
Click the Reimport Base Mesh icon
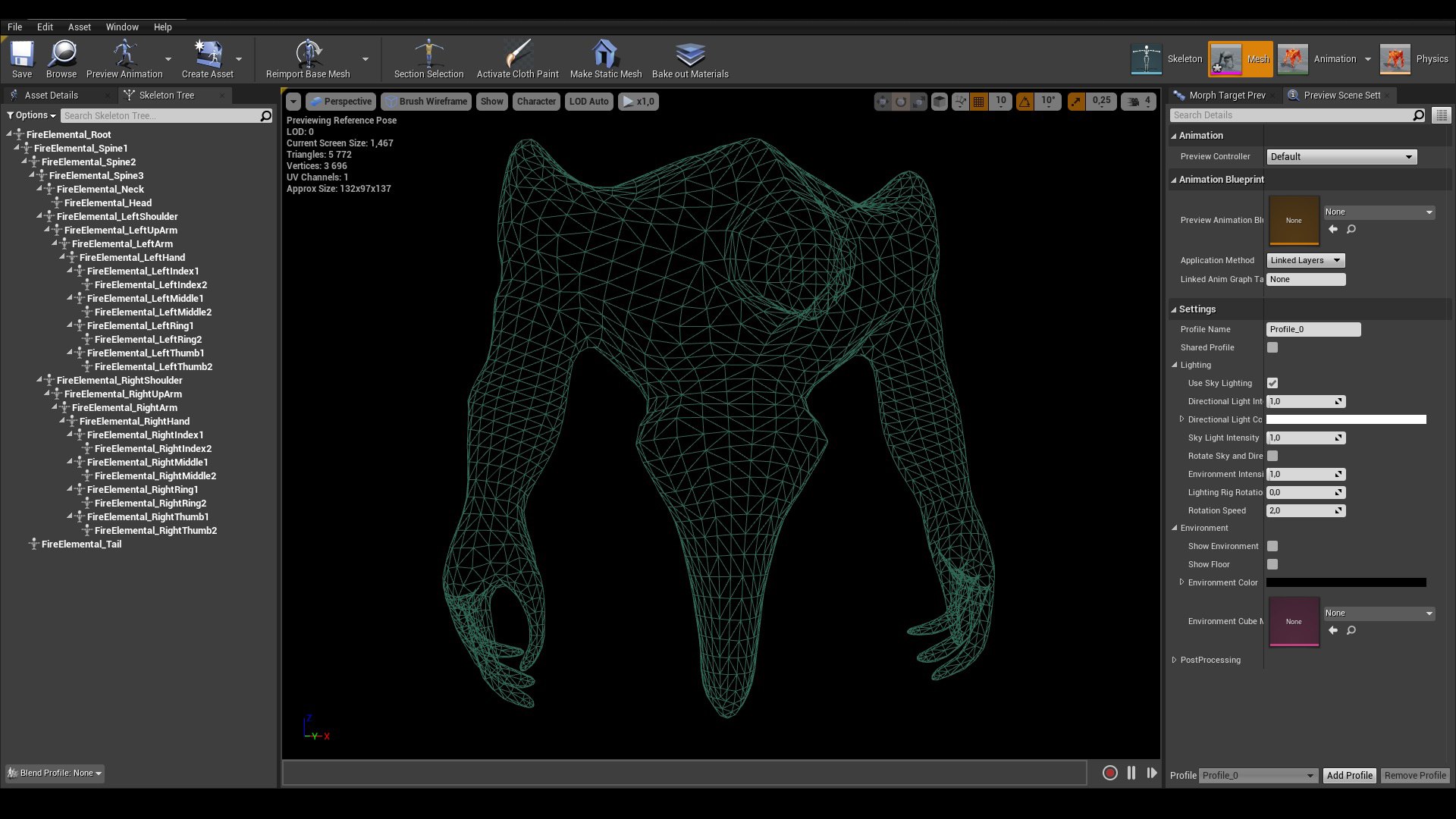pyautogui.click(x=308, y=55)
